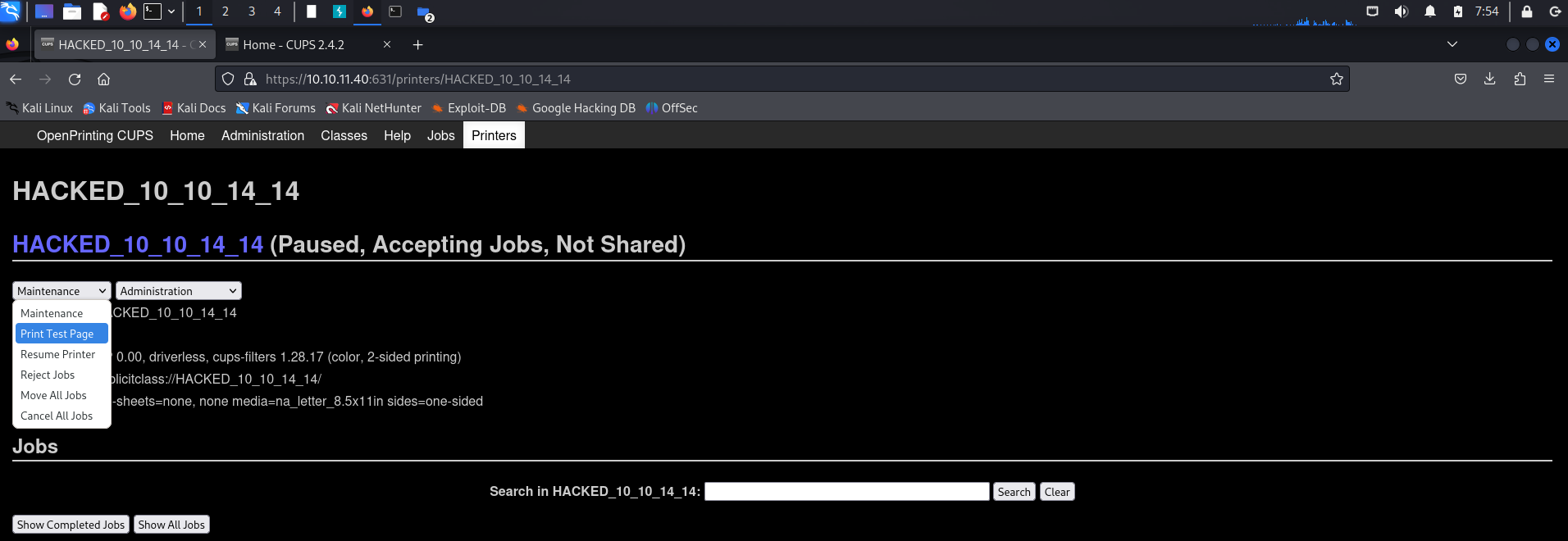
Task: Open the Kali Docs bookmark
Action: (194, 108)
